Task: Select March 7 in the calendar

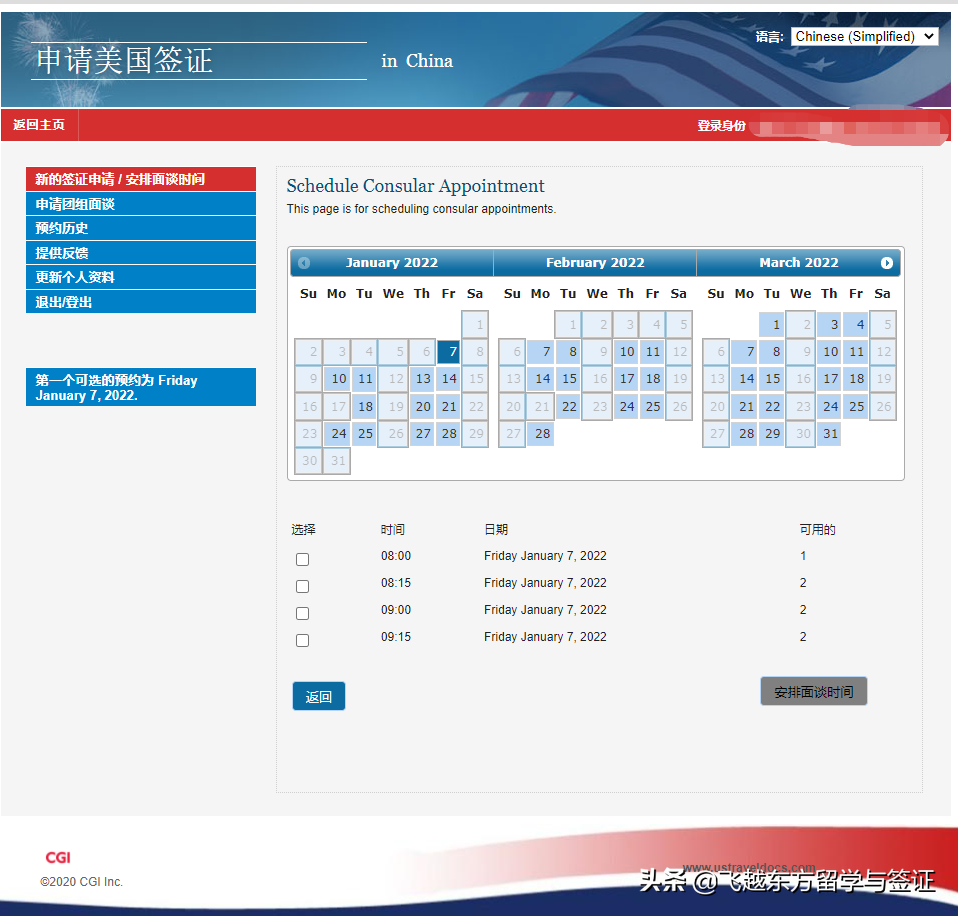Action: click(x=744, y=351)
